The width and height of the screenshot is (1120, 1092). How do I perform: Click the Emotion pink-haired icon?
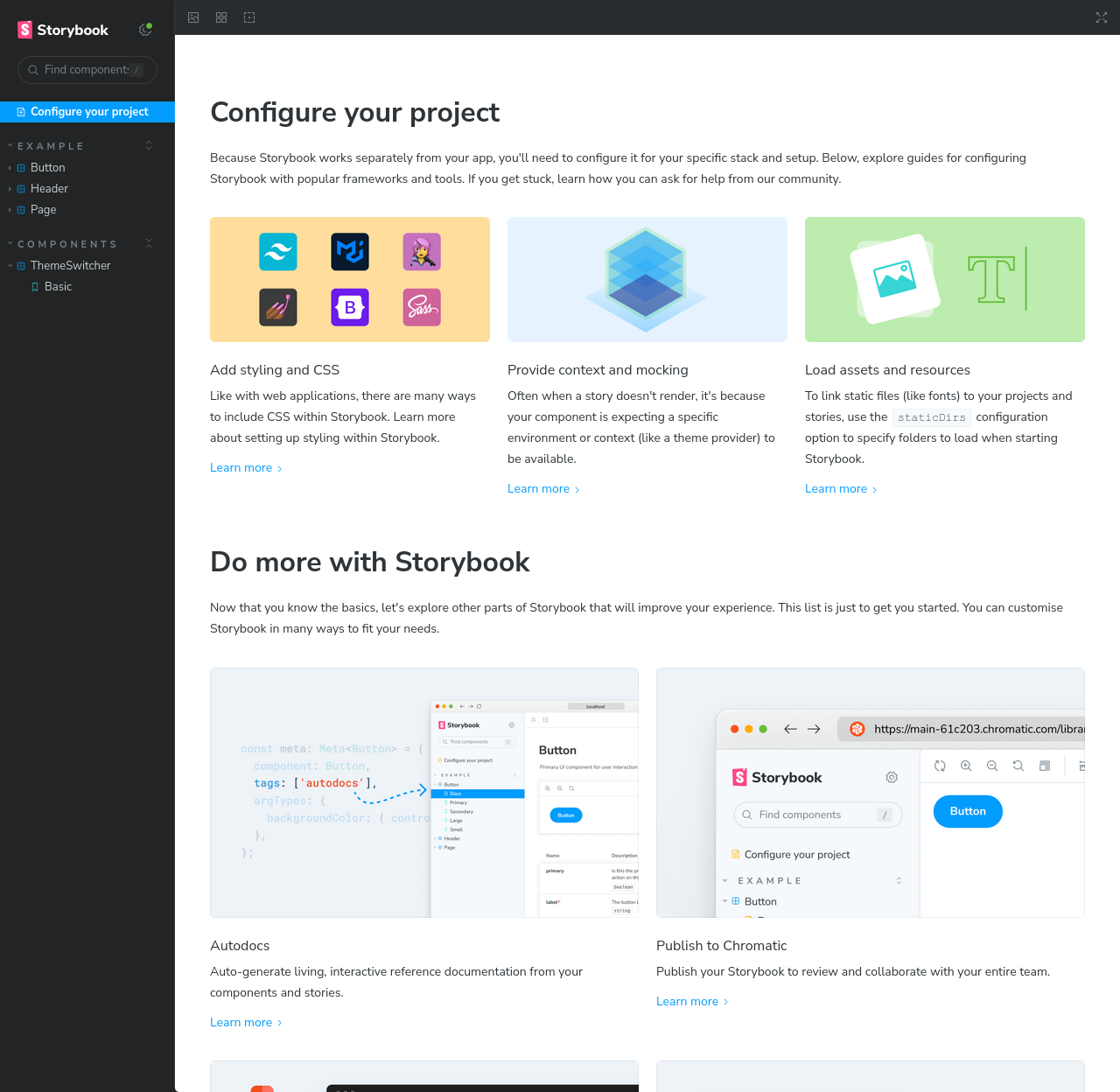click(422, 252)
